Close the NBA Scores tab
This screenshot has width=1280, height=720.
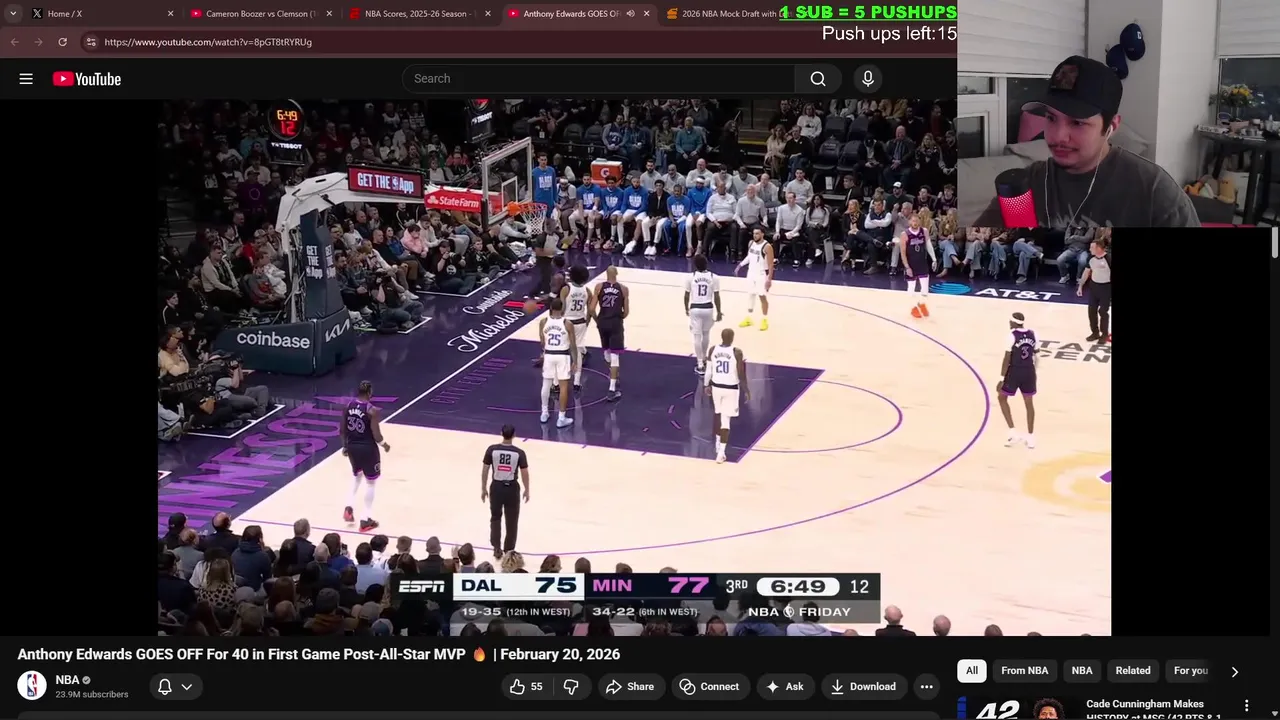coord(488,13)
